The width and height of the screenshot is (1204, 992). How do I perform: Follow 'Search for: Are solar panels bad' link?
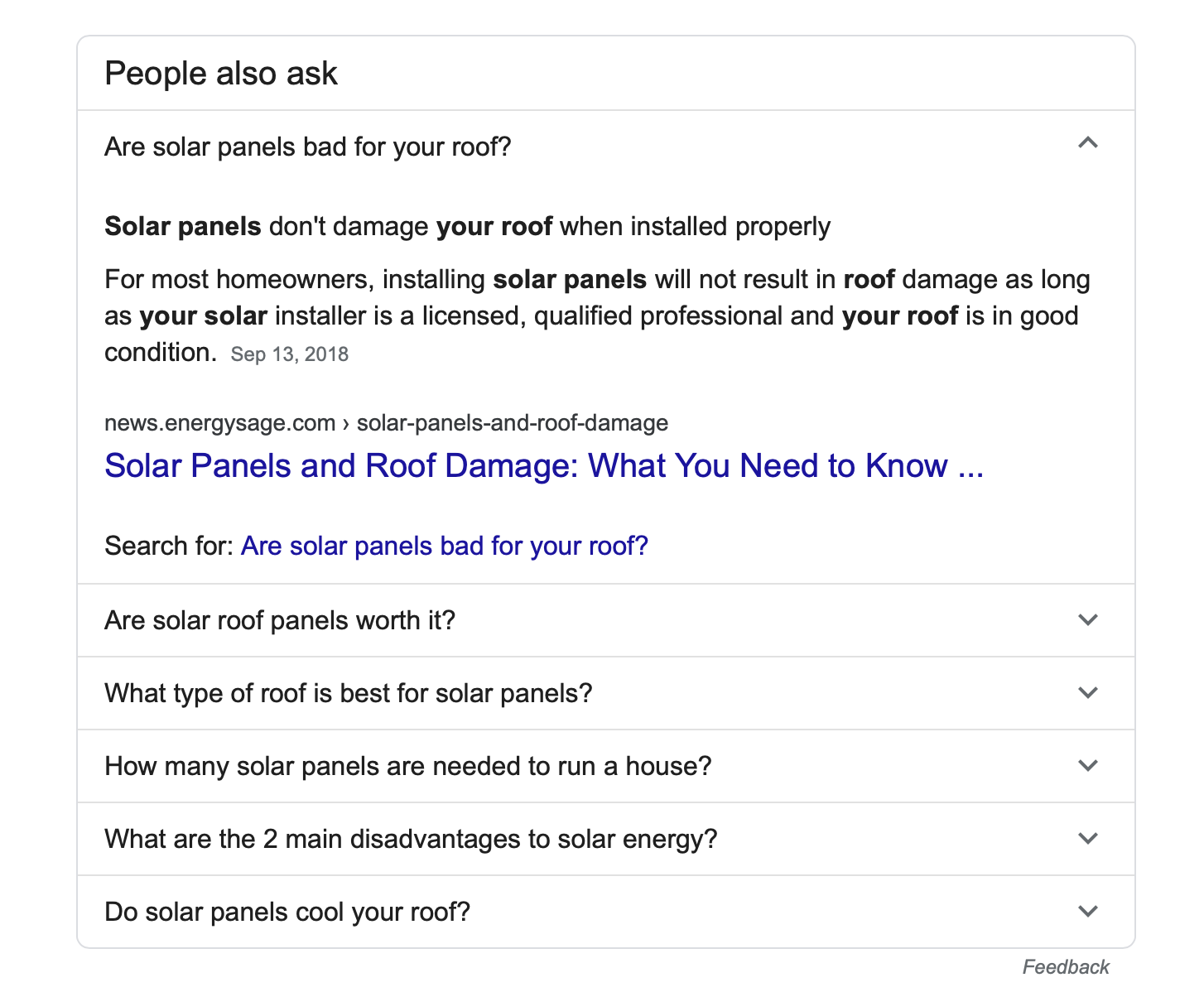click(x=445, y=546)
